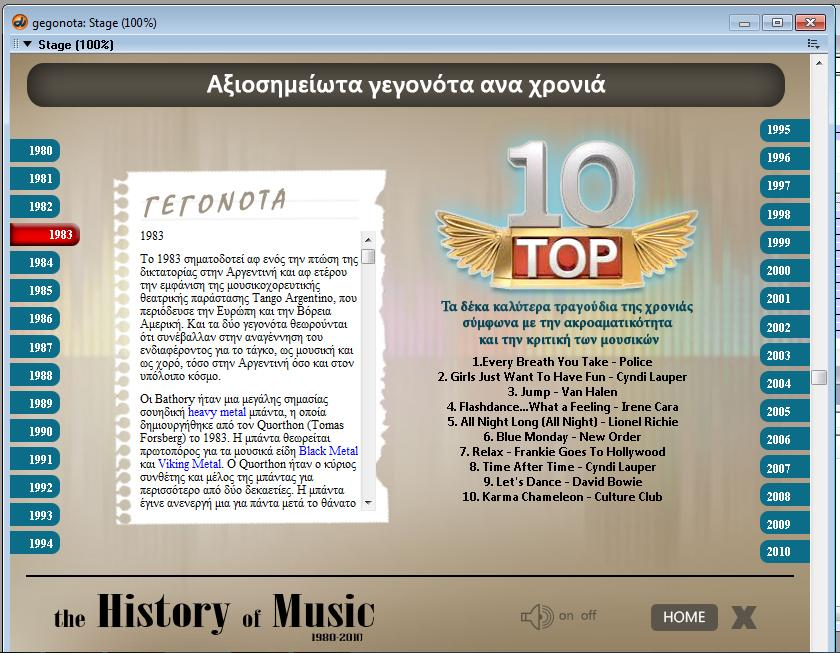The width and height of the screenshot is (840, 653).
Task: Select the 2007 year tab
Action: 784,468
